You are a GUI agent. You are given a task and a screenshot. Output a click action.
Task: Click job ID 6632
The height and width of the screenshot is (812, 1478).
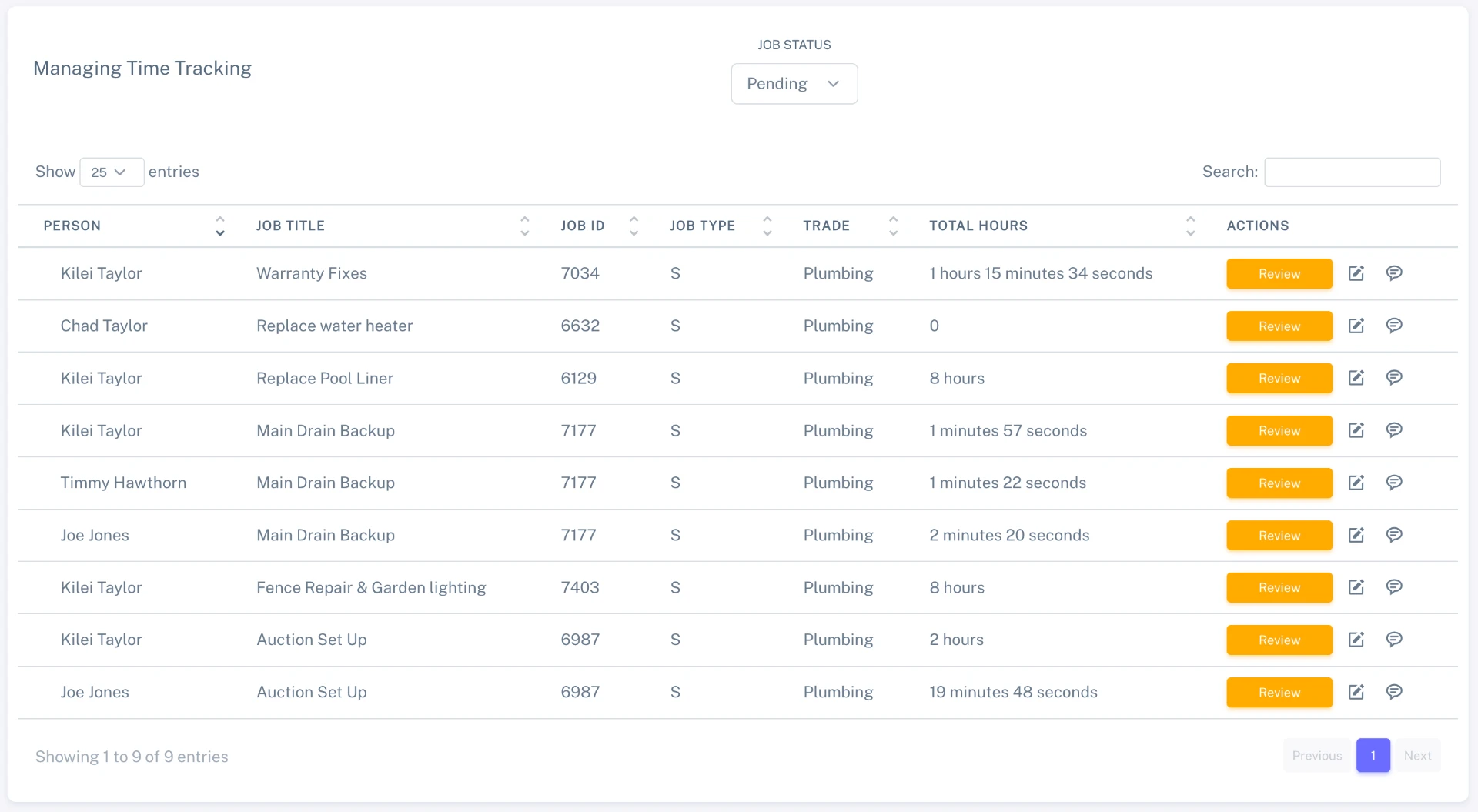coord(580,326)
